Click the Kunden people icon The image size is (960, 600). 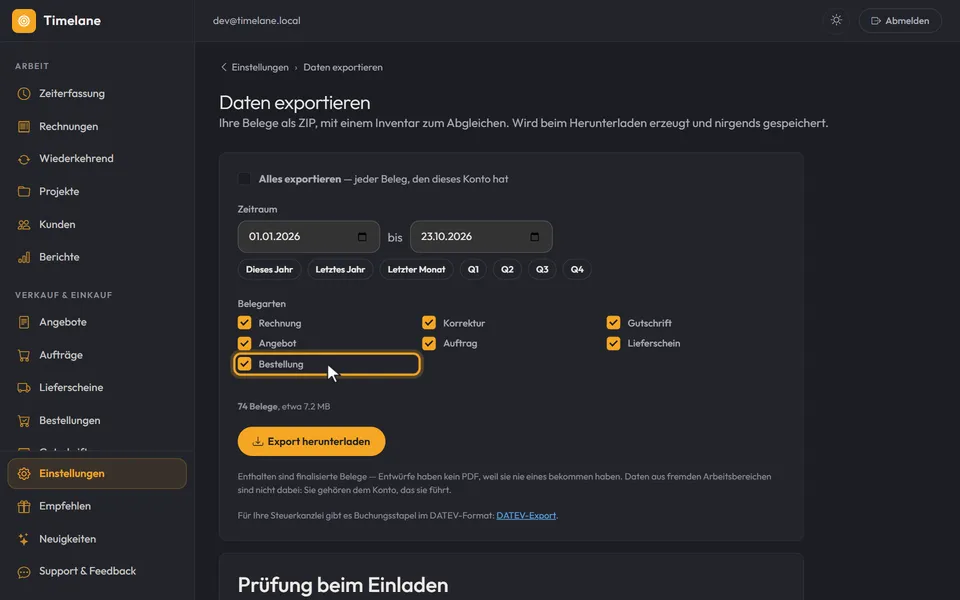tap(24, 225)
